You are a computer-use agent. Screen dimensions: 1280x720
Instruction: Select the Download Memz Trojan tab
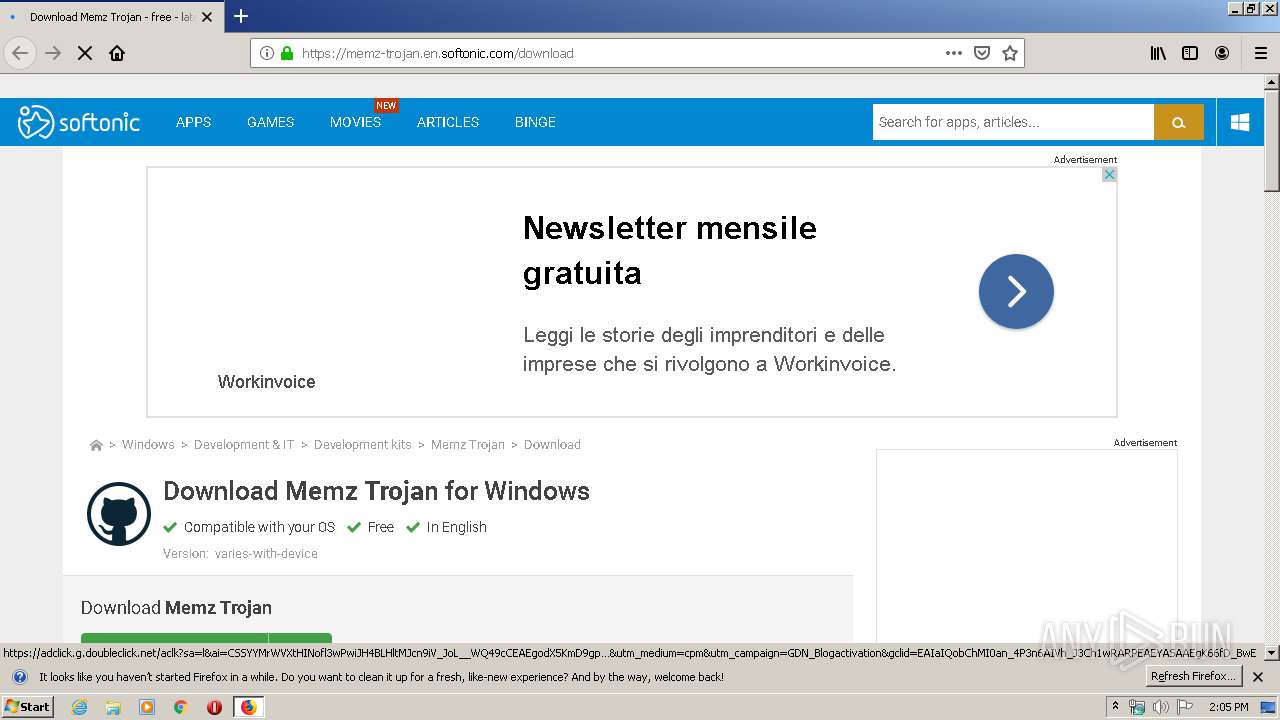coord(111,17)
